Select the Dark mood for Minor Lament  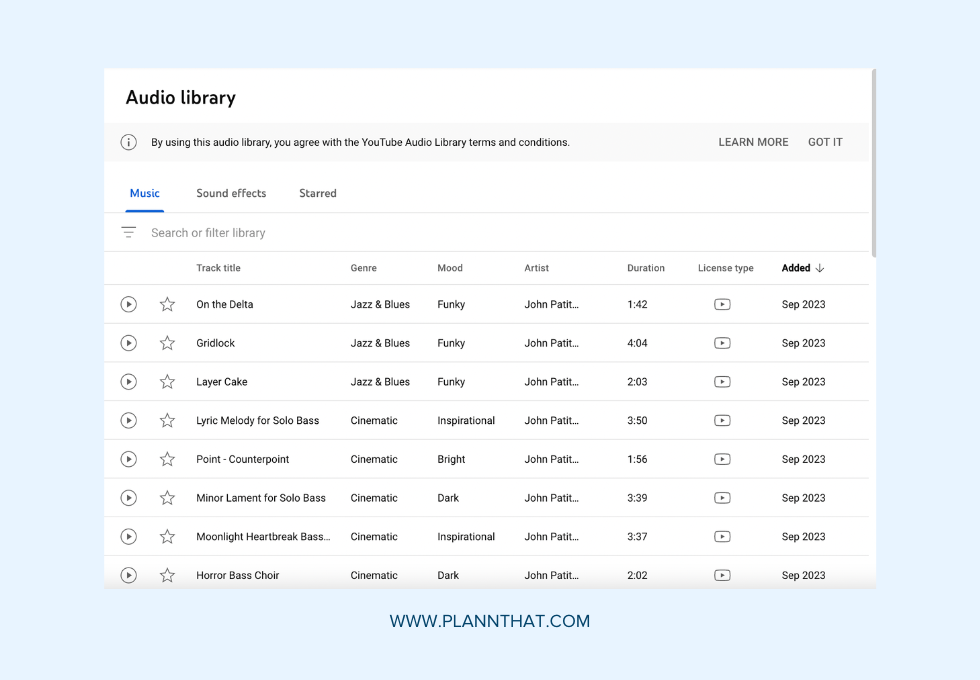click(448, 498)
